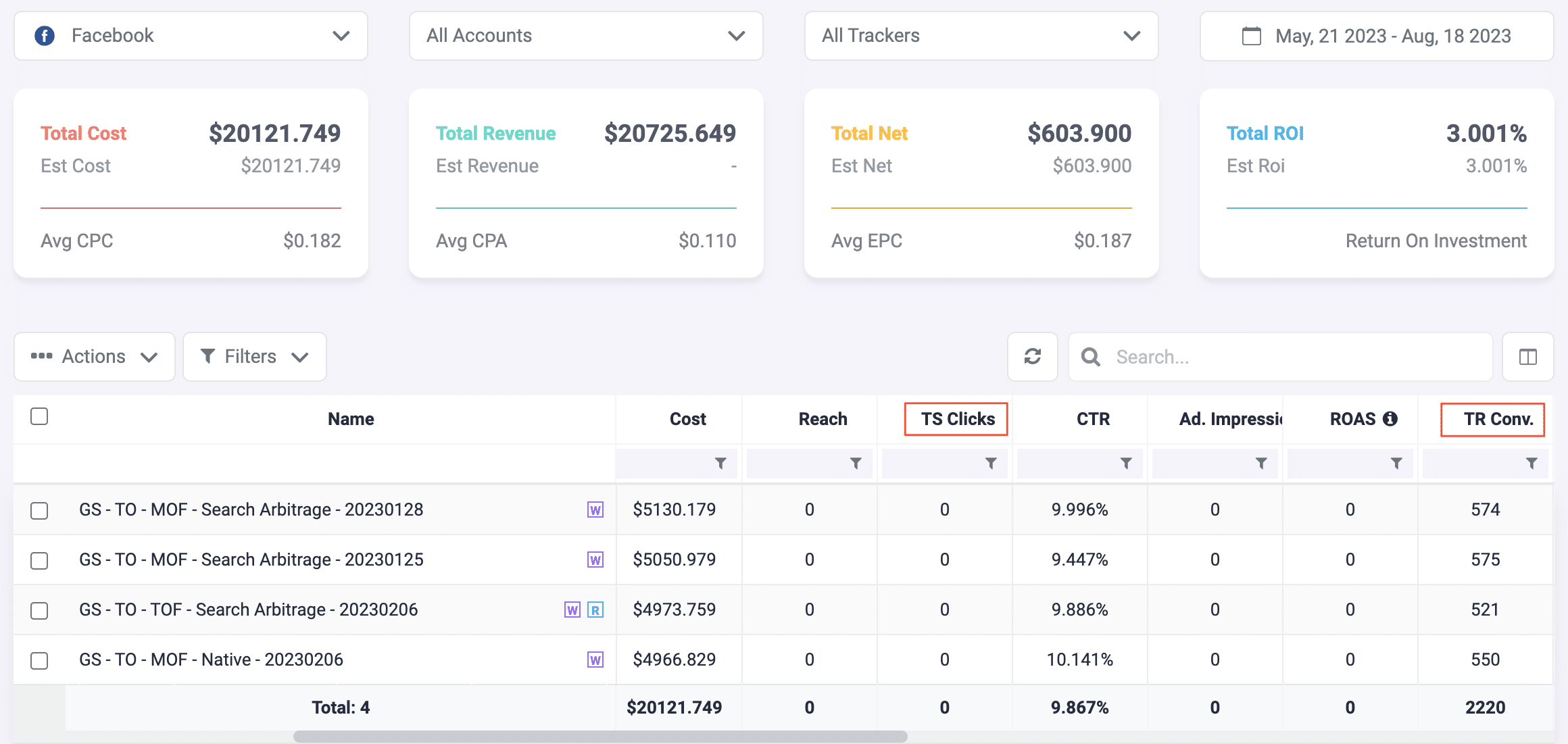Click the refresh table icon button

point(1032,356)
